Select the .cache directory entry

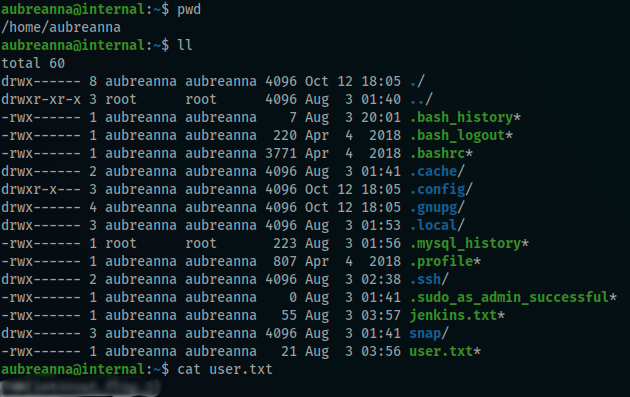pos(433,171)
